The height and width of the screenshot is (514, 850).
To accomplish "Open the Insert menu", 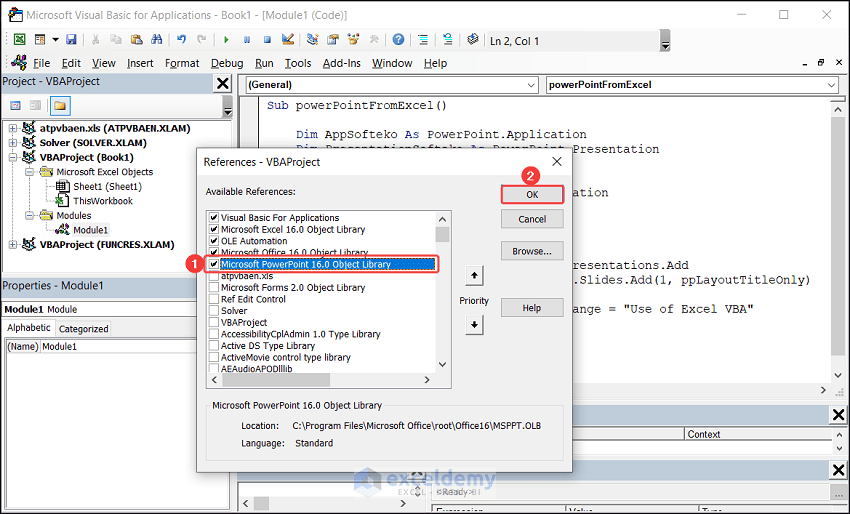I will (140, 63).
